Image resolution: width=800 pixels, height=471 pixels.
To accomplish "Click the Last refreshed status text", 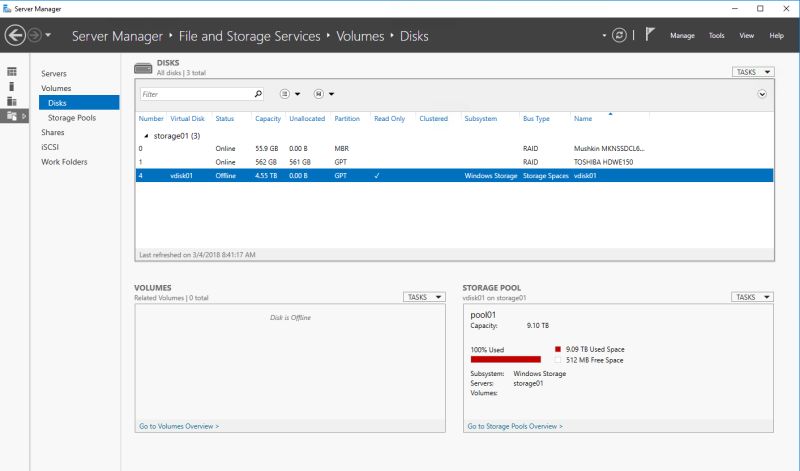I will click(197, 255).
